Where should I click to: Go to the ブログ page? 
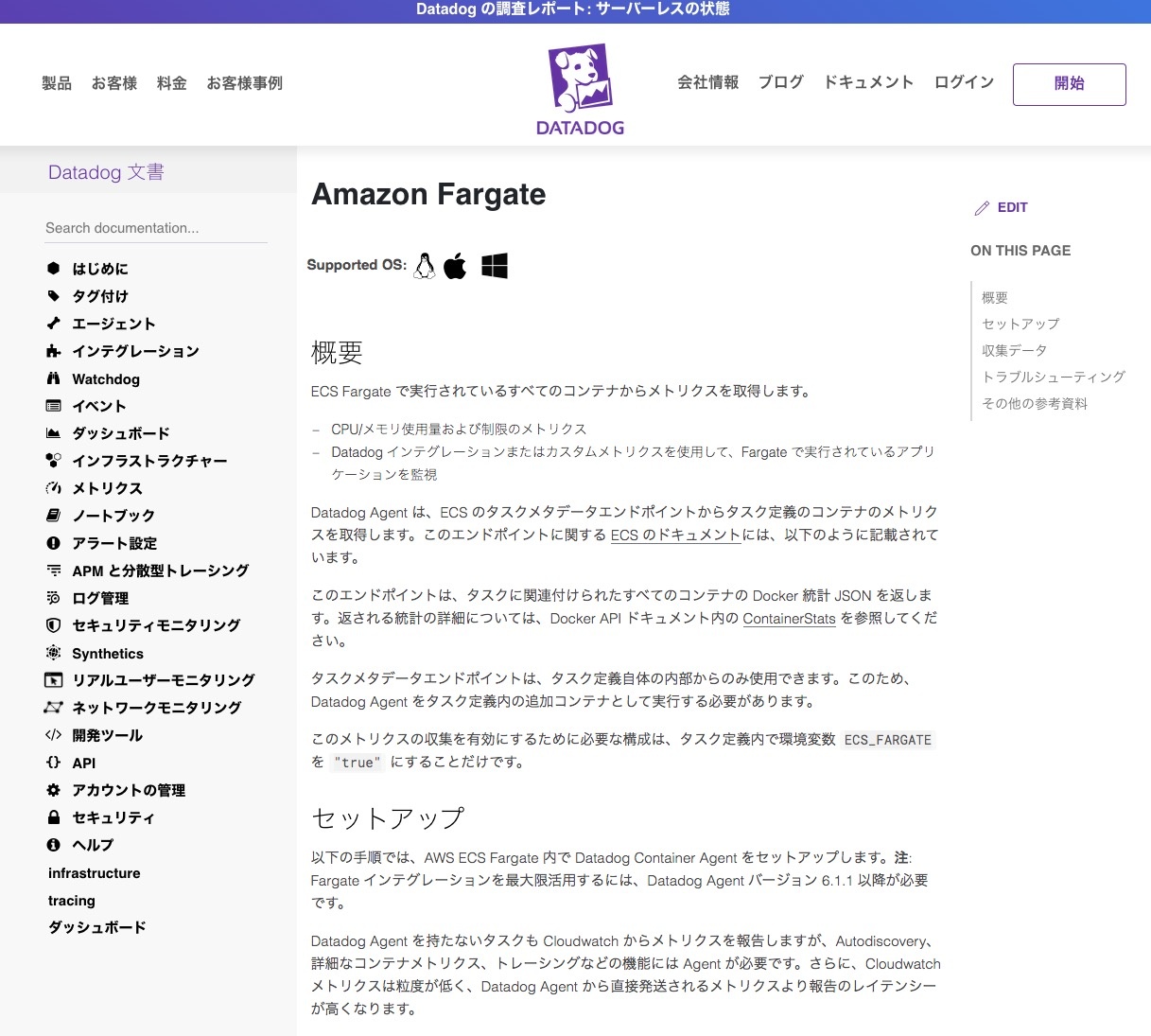point(780,82)
